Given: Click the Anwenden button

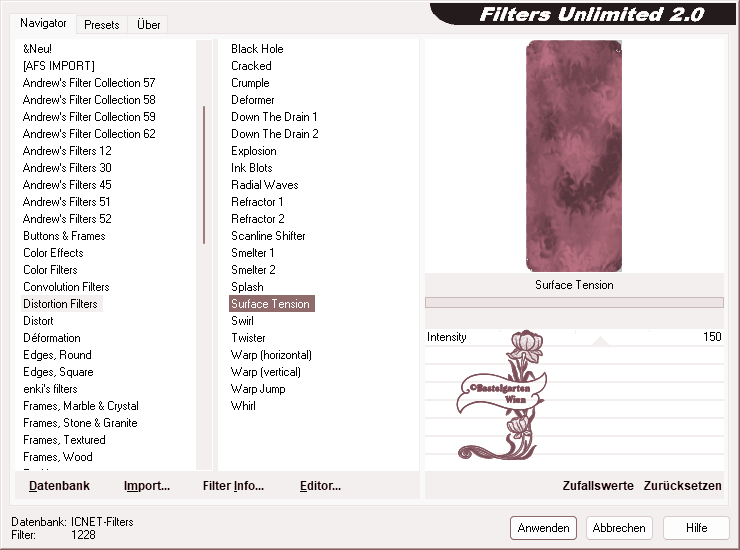Looking at the screenshot, I should click(543, 528).
